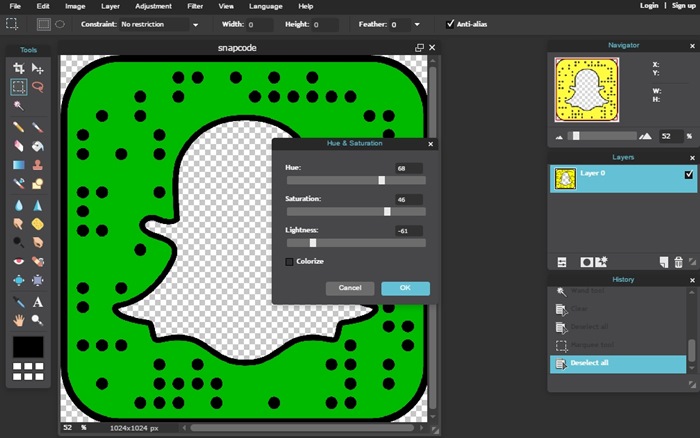Toggle the Anti-alias checkbox
The height and width of the screenshot is (438, 700).
(x=450, y=24)
